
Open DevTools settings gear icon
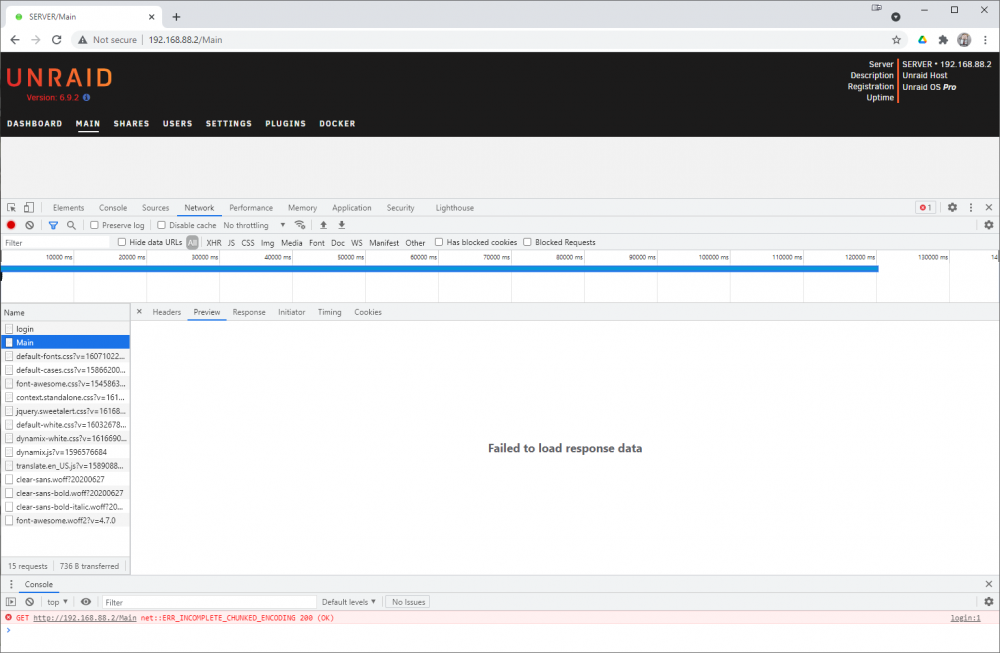952,207
